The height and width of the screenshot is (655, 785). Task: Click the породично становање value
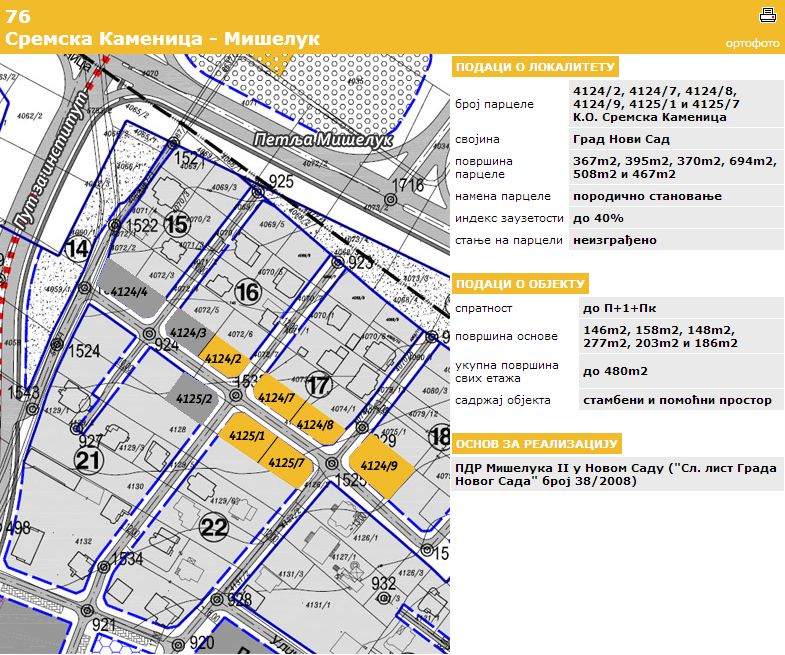click(x=647, y=196)
